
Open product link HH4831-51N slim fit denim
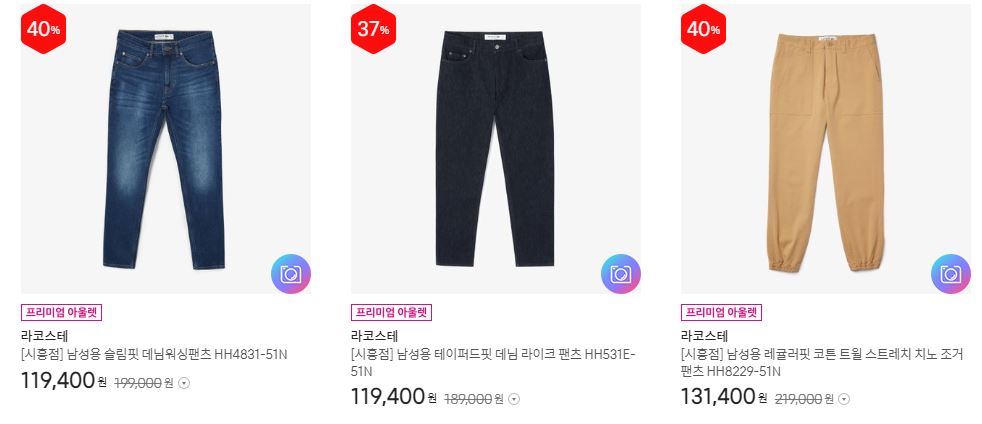tap(154, 354)
